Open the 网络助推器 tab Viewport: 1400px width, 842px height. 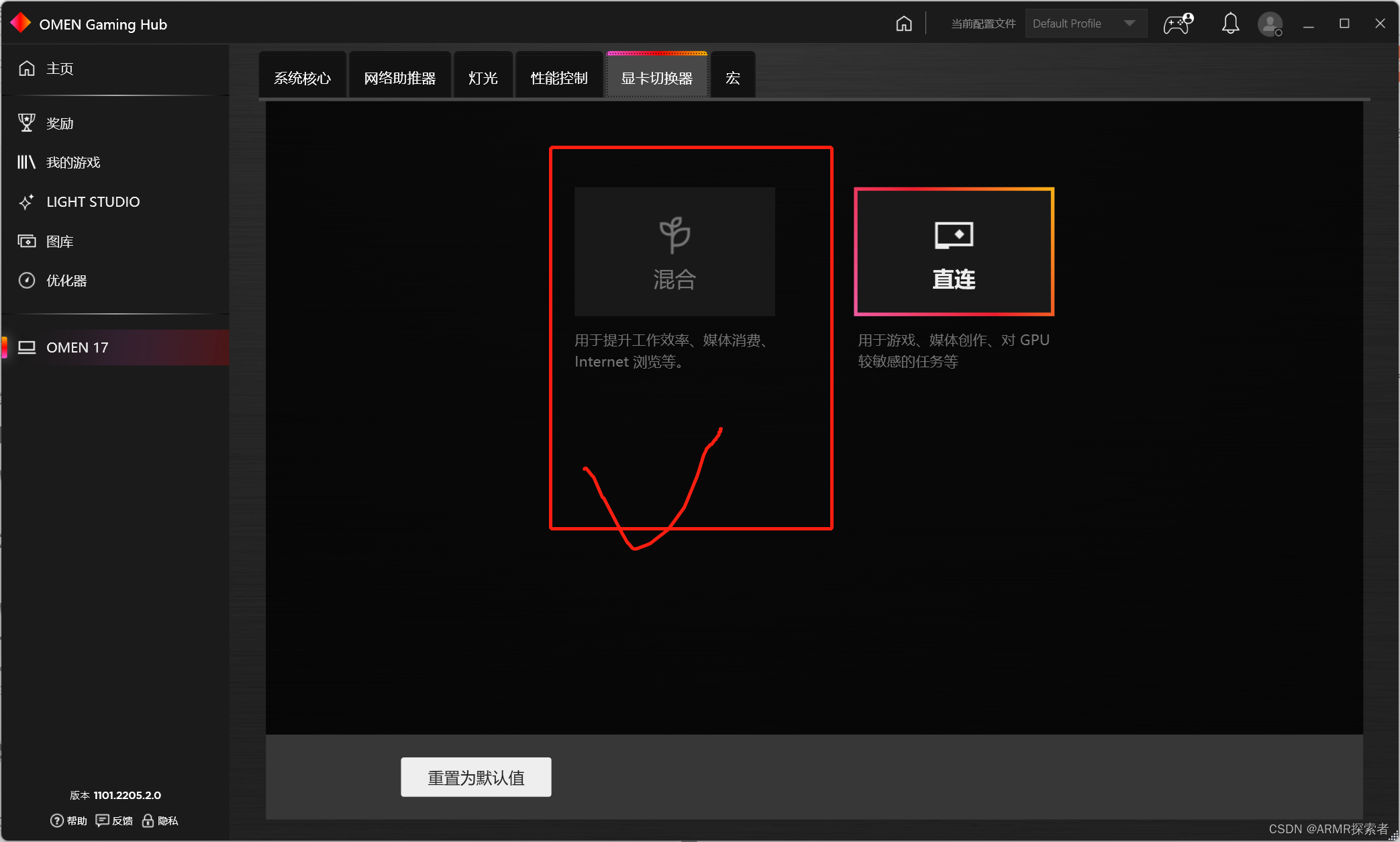[x=400, y=79]
